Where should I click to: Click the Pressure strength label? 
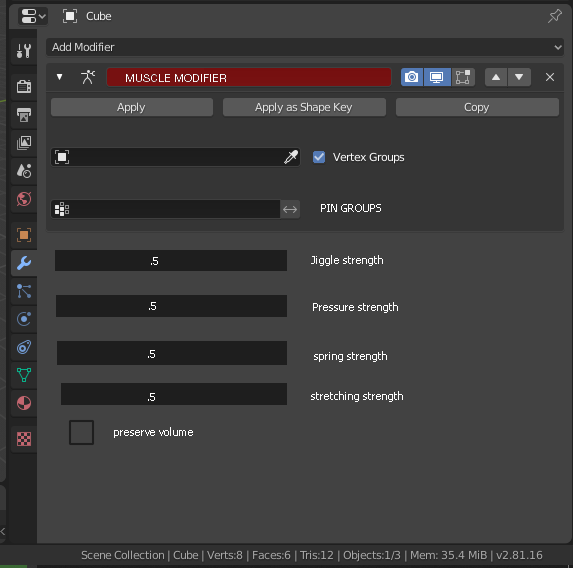pos(355,307)
